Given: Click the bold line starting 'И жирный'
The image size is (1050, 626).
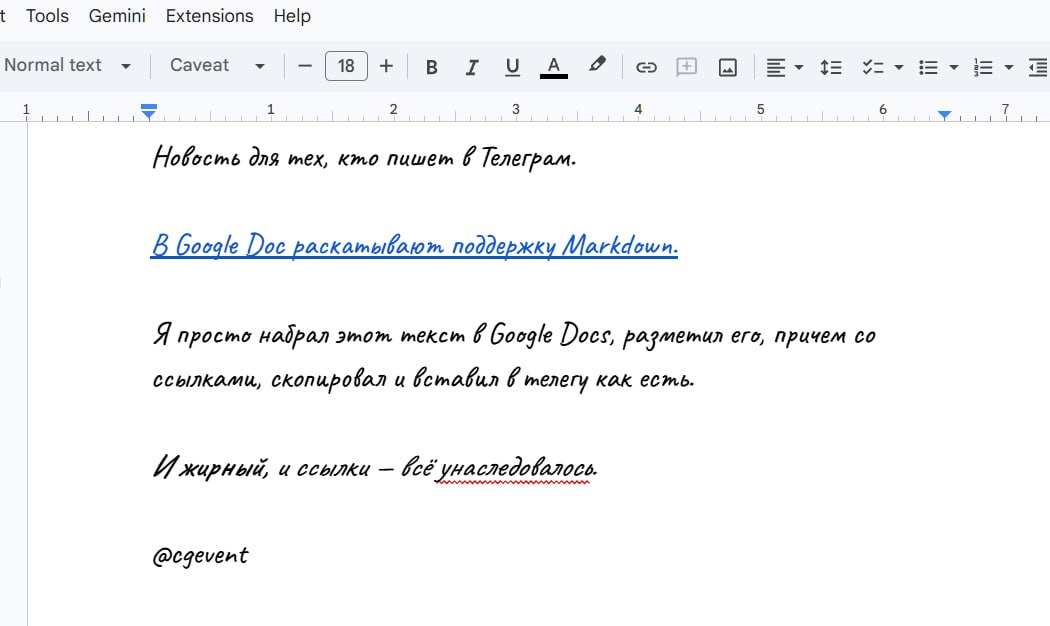Looking at the screenshot, I should (375, 467).
